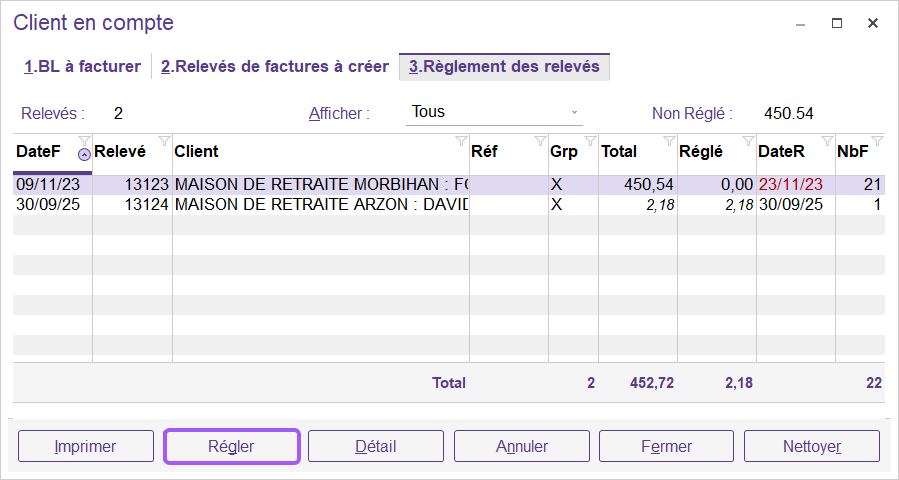Screen dimensions: 899x480
Task: Maximize the Client en compte window
Action: point(837,23)
